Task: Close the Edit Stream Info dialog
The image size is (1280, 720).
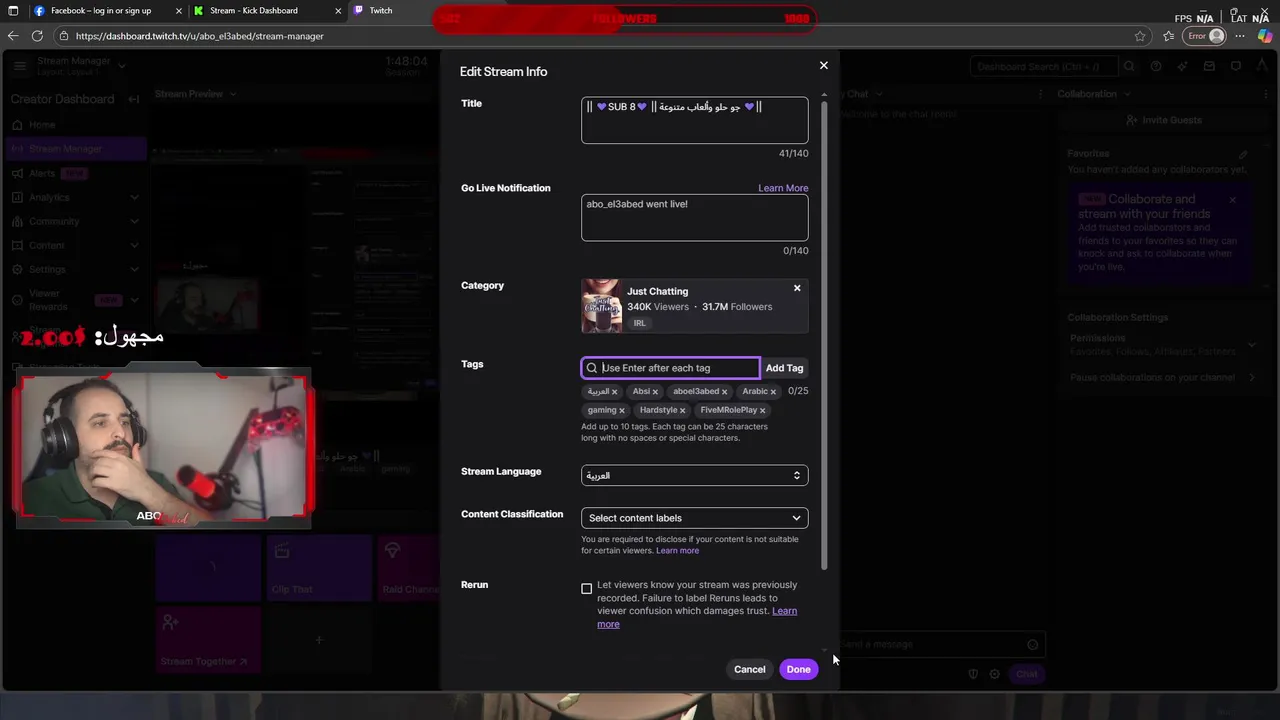Action: coord(824,65)
